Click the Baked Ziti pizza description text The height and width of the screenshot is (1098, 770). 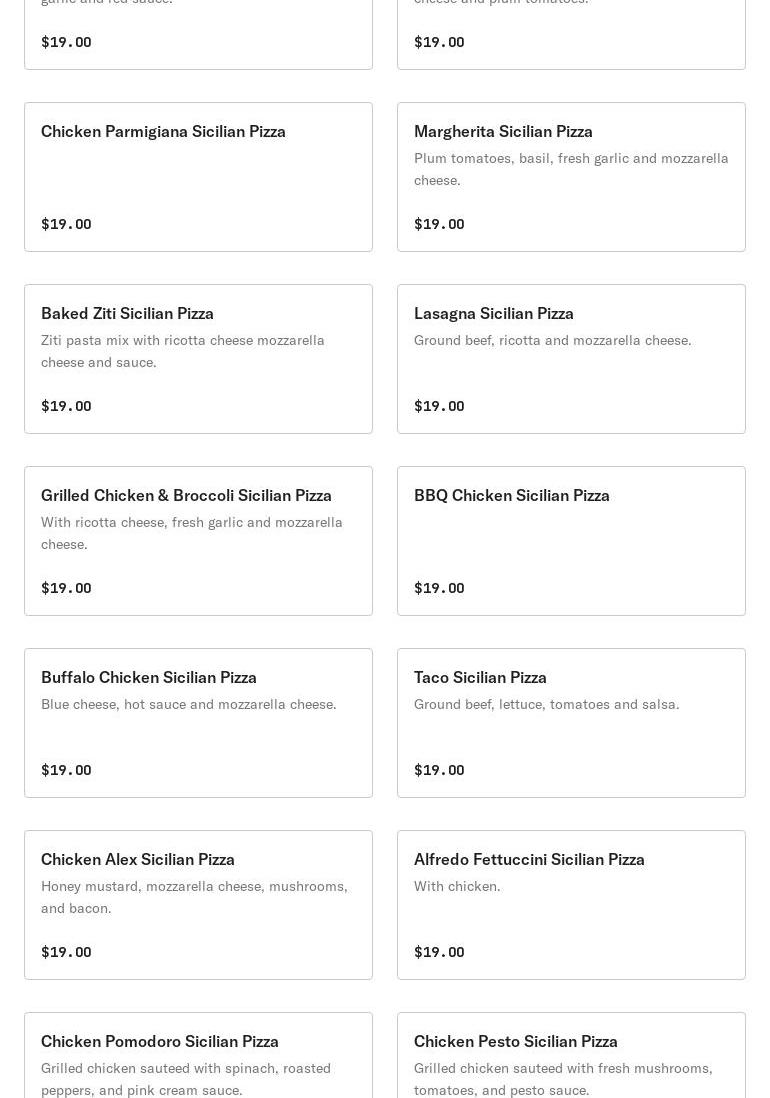point(183,351)
